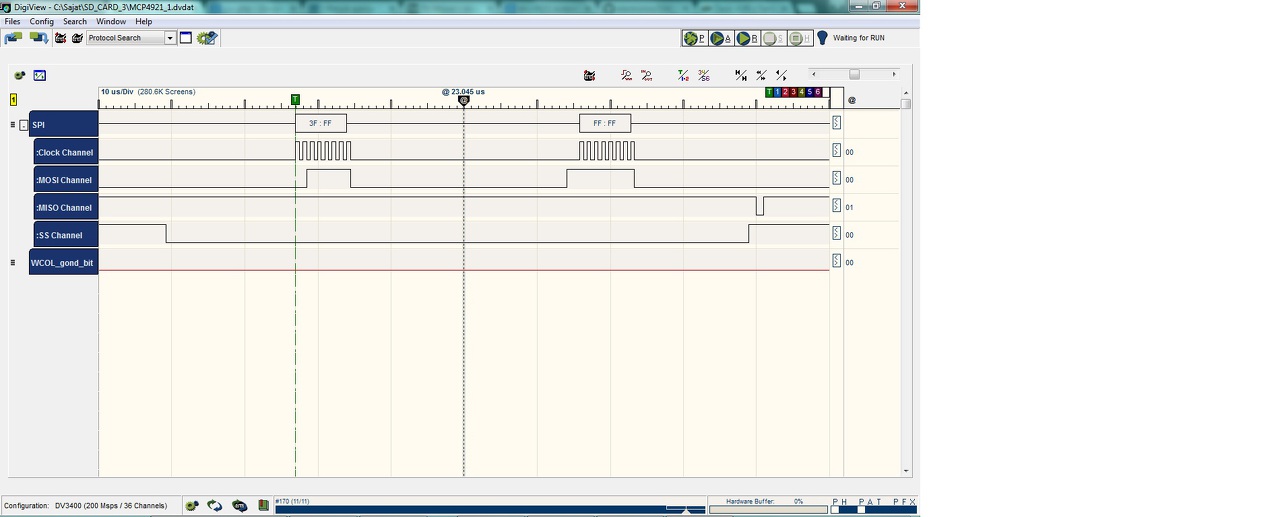Click the decoded FF : FF SPI data box
The height and width of the screenshot is (517, 1280).
pos(605,124)
